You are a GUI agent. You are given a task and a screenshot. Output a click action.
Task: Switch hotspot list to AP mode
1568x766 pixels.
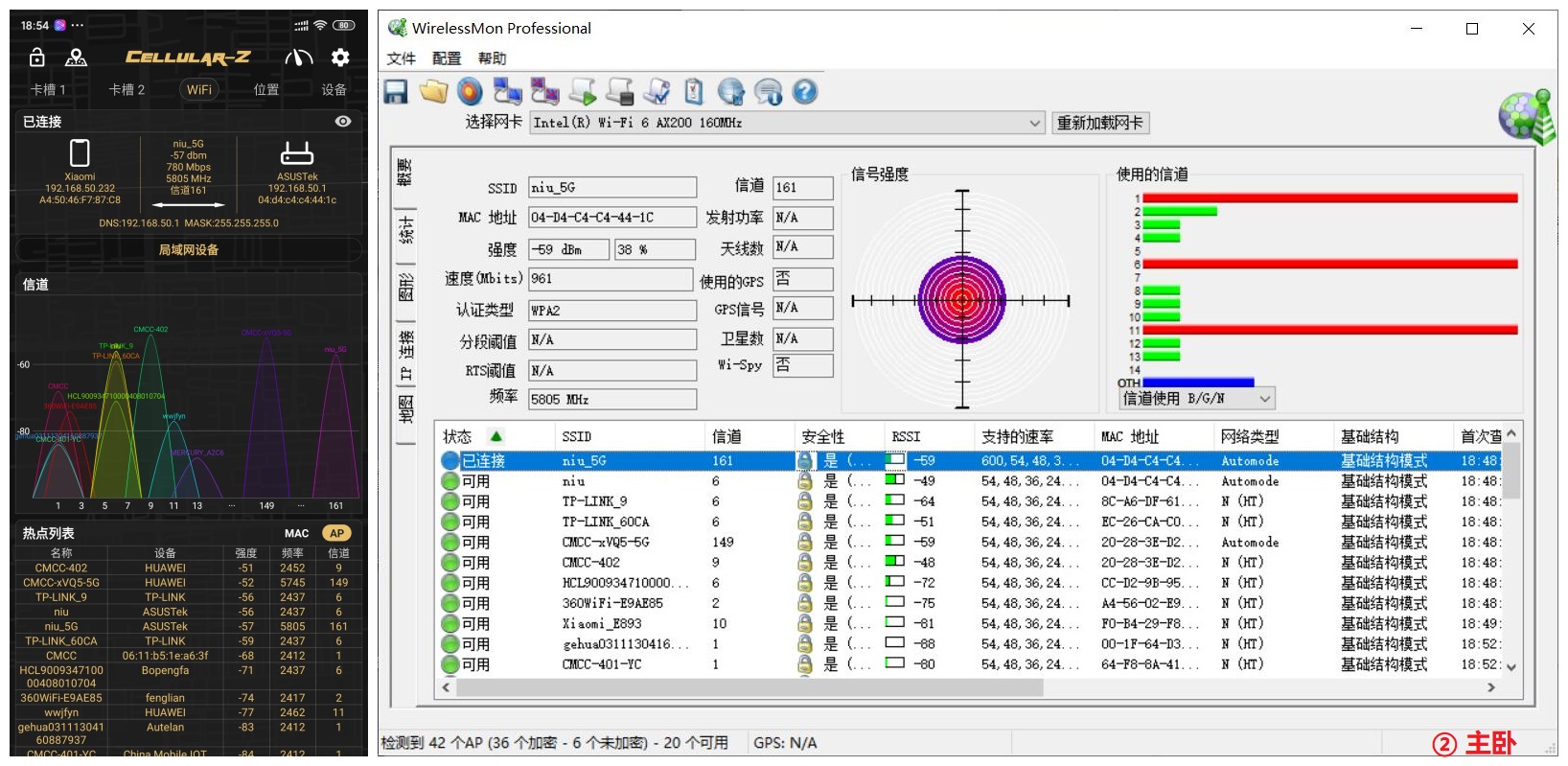pyautogui.click(x=336, y=533)
